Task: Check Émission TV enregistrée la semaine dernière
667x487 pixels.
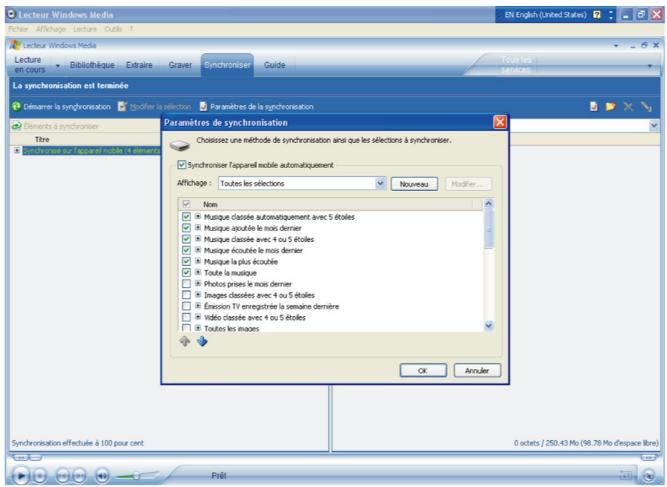Action: click(186, 306)
